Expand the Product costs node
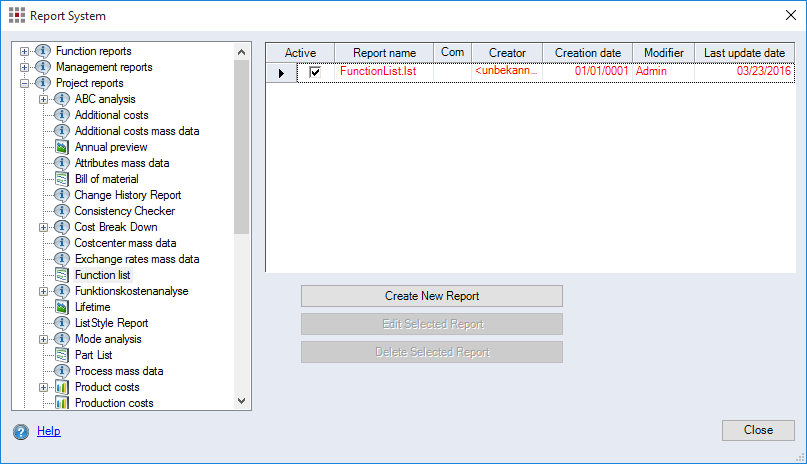This screenshot has height=464, width=807. pyautogui.click(x=43, y=387)
